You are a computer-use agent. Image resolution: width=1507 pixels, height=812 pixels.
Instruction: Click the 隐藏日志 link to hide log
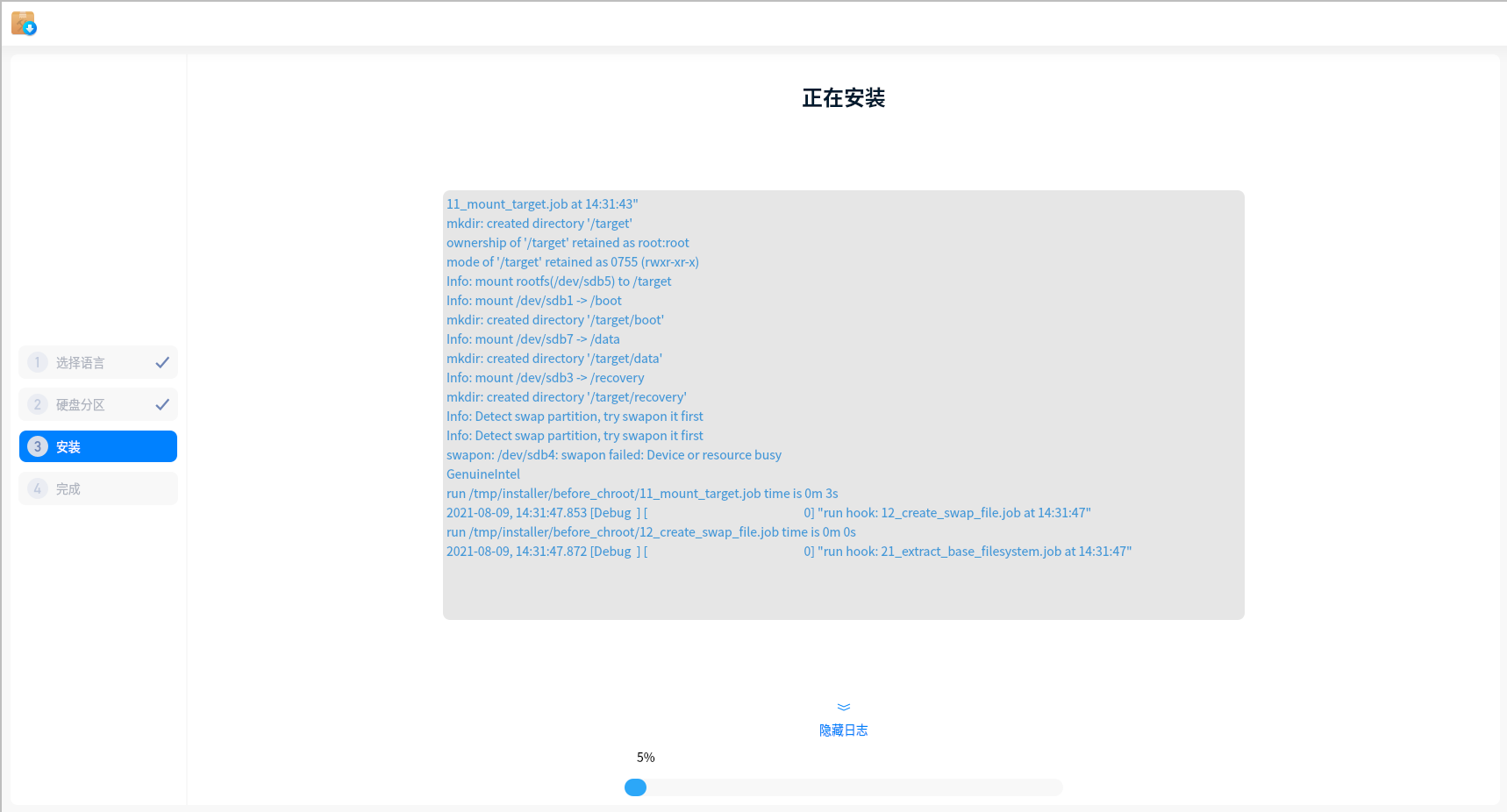tap(844, 730)
